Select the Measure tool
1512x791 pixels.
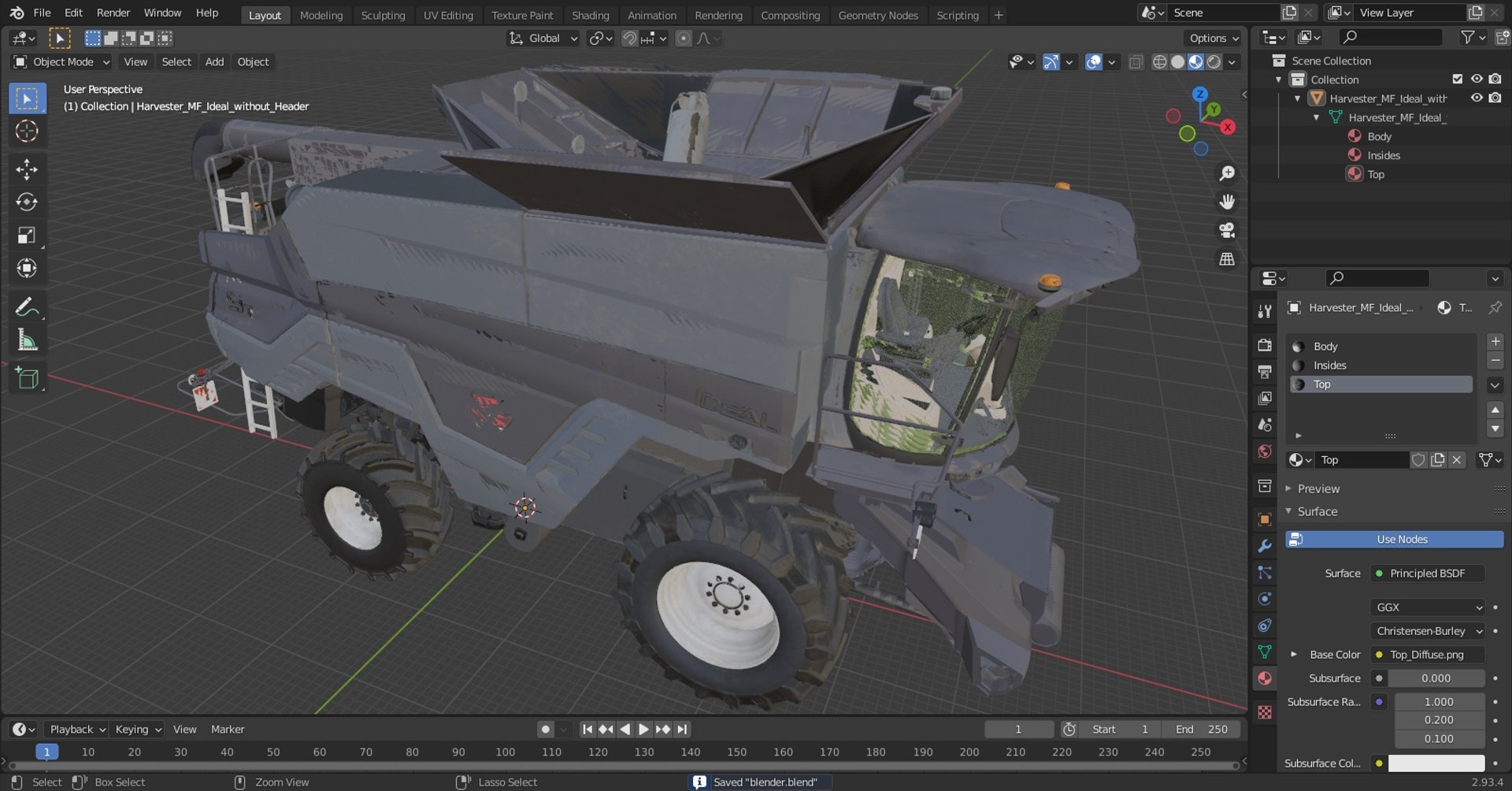pos(27,340)
